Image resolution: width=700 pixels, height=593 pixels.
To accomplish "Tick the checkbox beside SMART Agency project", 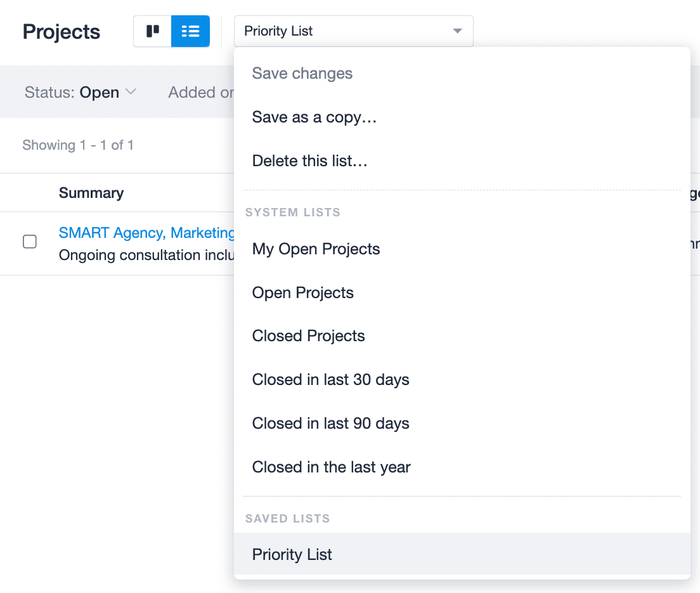I will (x=30, y=242).
